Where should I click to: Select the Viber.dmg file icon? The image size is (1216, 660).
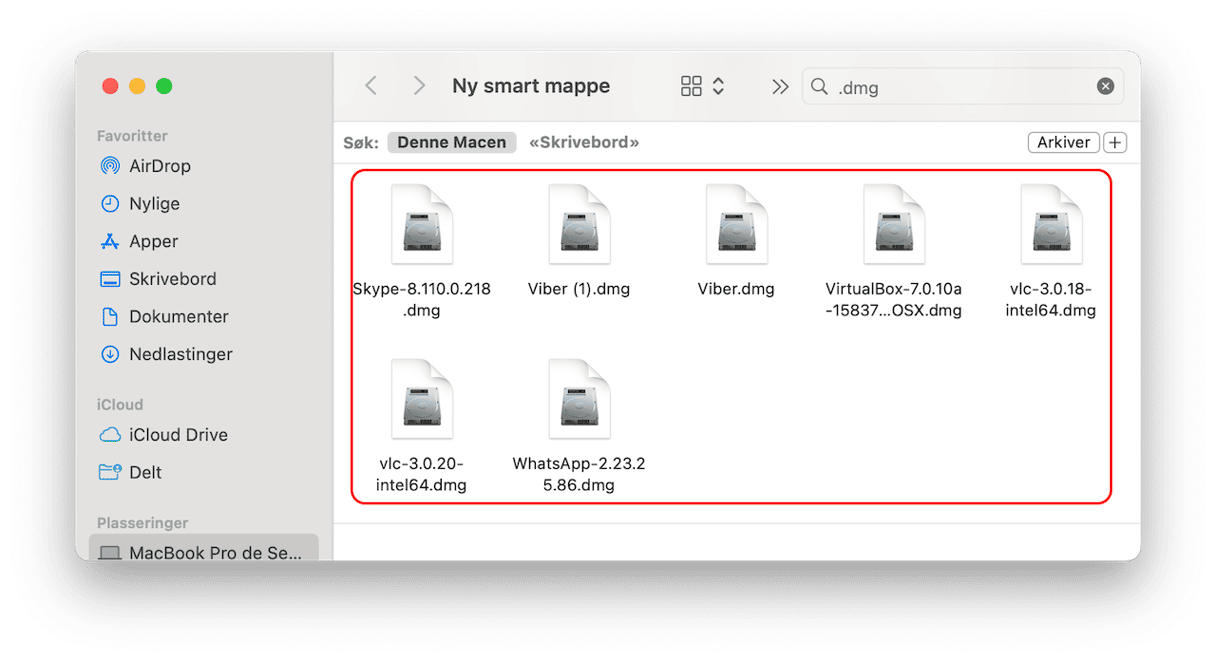point(736,224)
